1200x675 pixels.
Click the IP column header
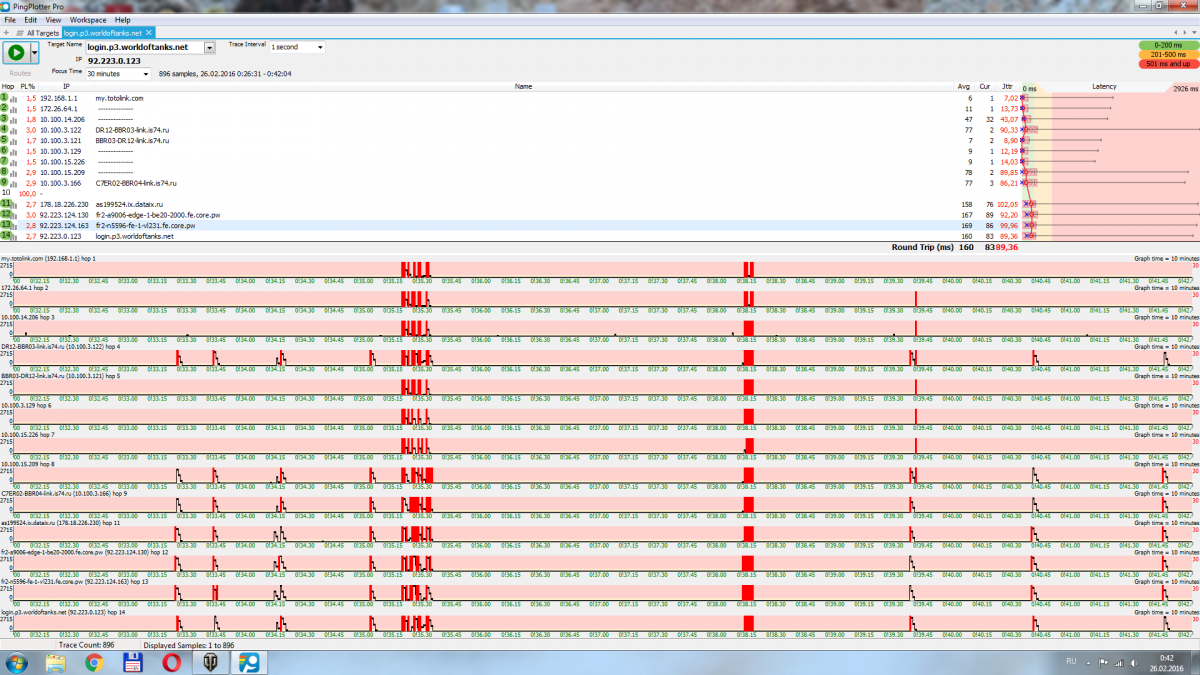[x=66, y=87]
